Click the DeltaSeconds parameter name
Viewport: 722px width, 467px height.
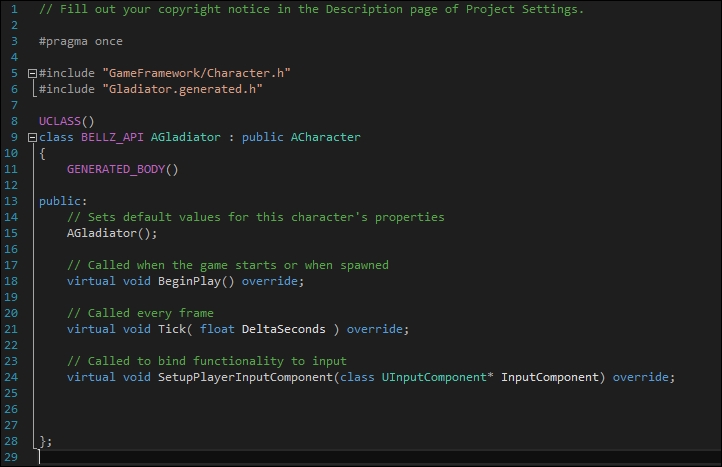[x=283, y=329]
